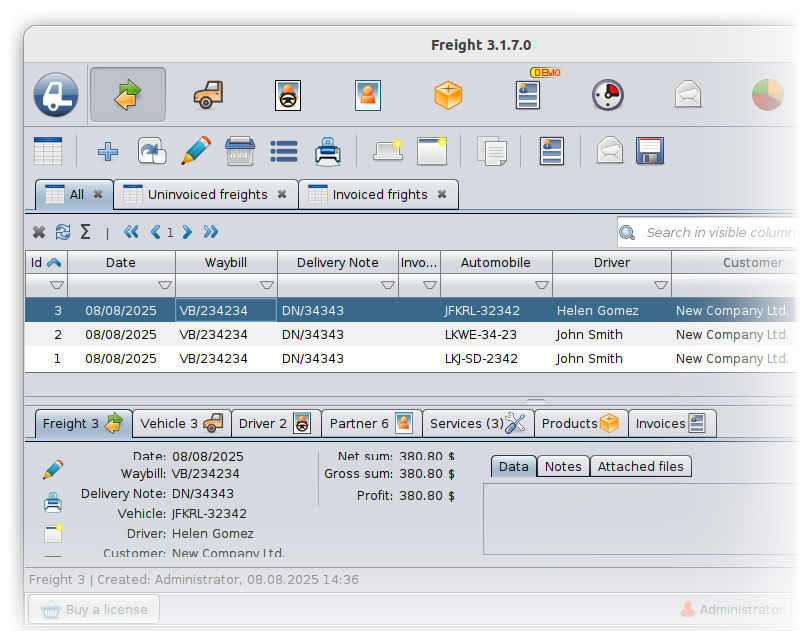Open the Date column filter dropdown
This screenshot has height=631, width=806.
click(x=164, y=285)
